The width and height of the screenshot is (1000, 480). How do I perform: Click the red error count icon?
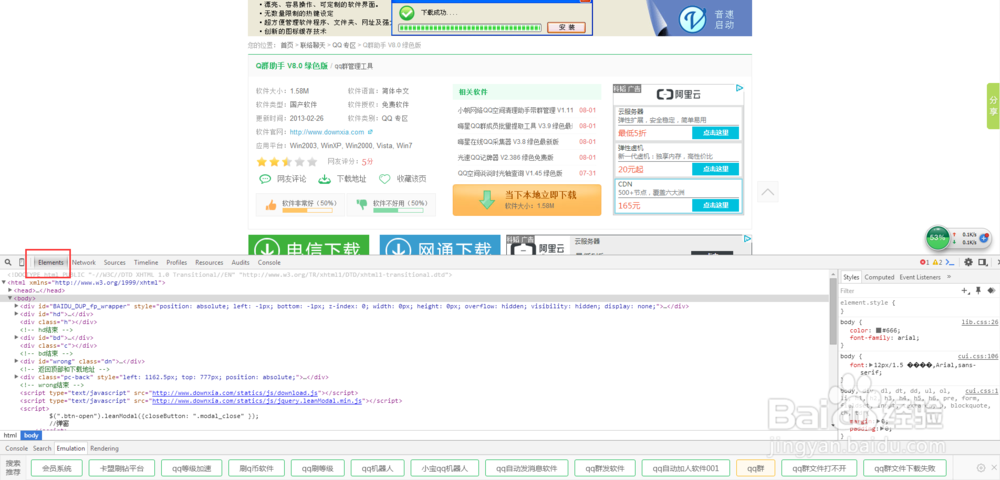[x=924, y=263]
